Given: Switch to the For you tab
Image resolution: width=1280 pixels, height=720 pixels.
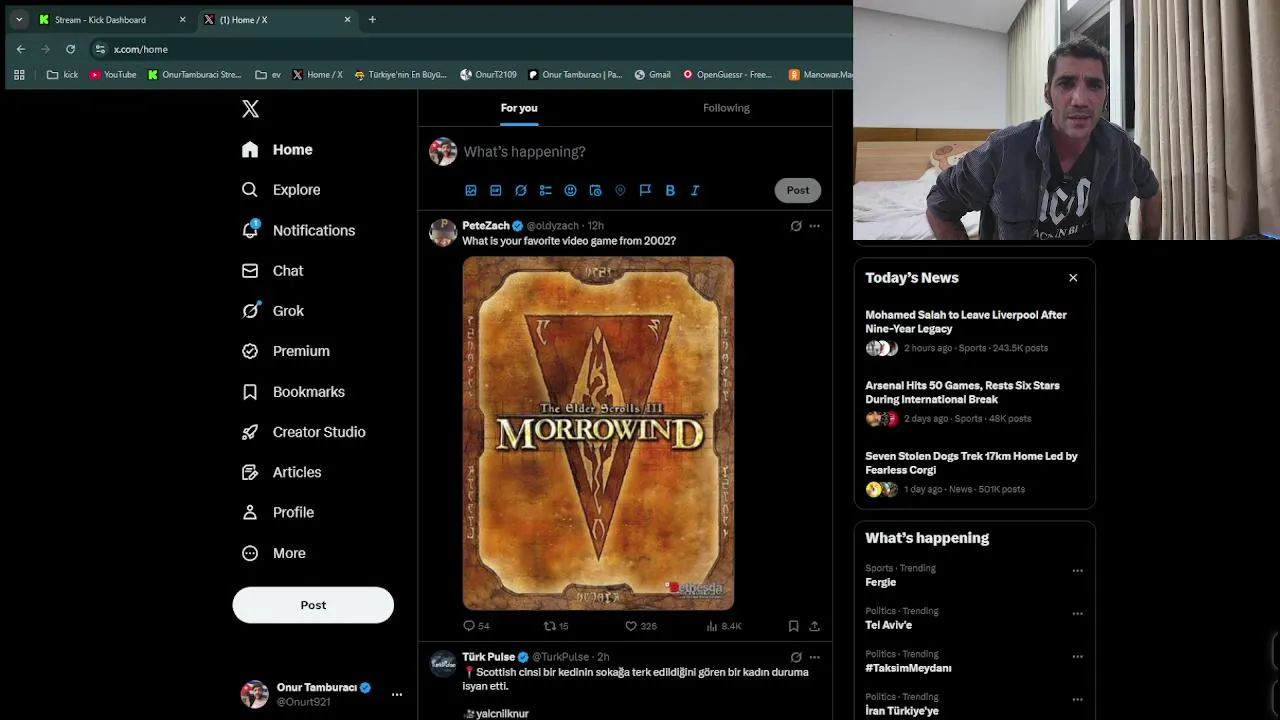Looking at the screenshot, I should tap(519, 108).
